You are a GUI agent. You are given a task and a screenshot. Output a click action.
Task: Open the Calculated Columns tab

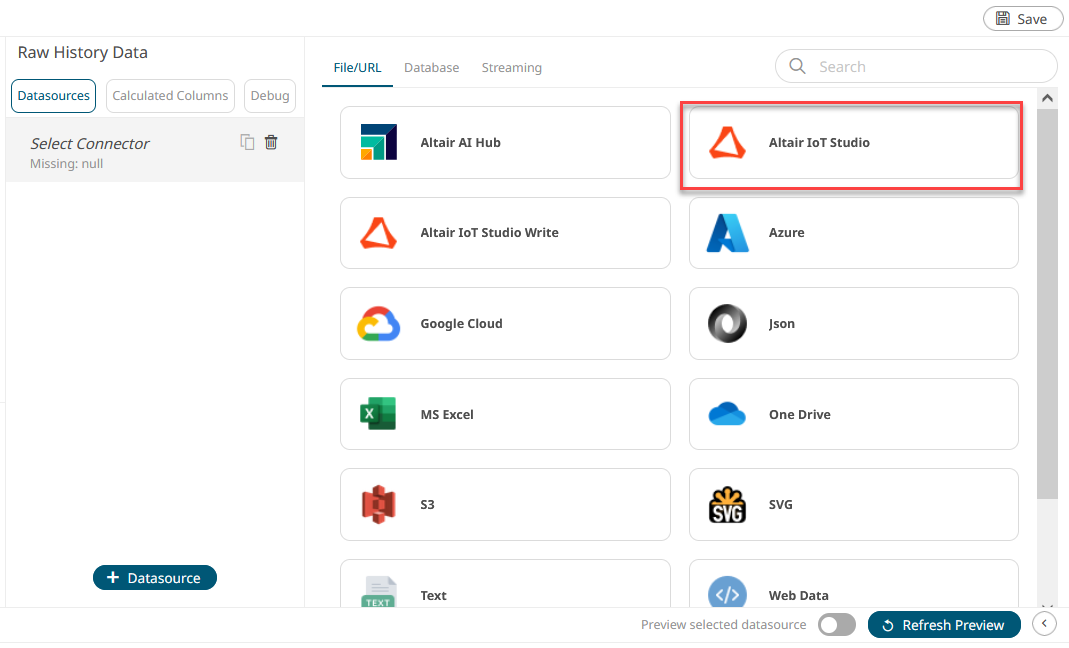170,96
